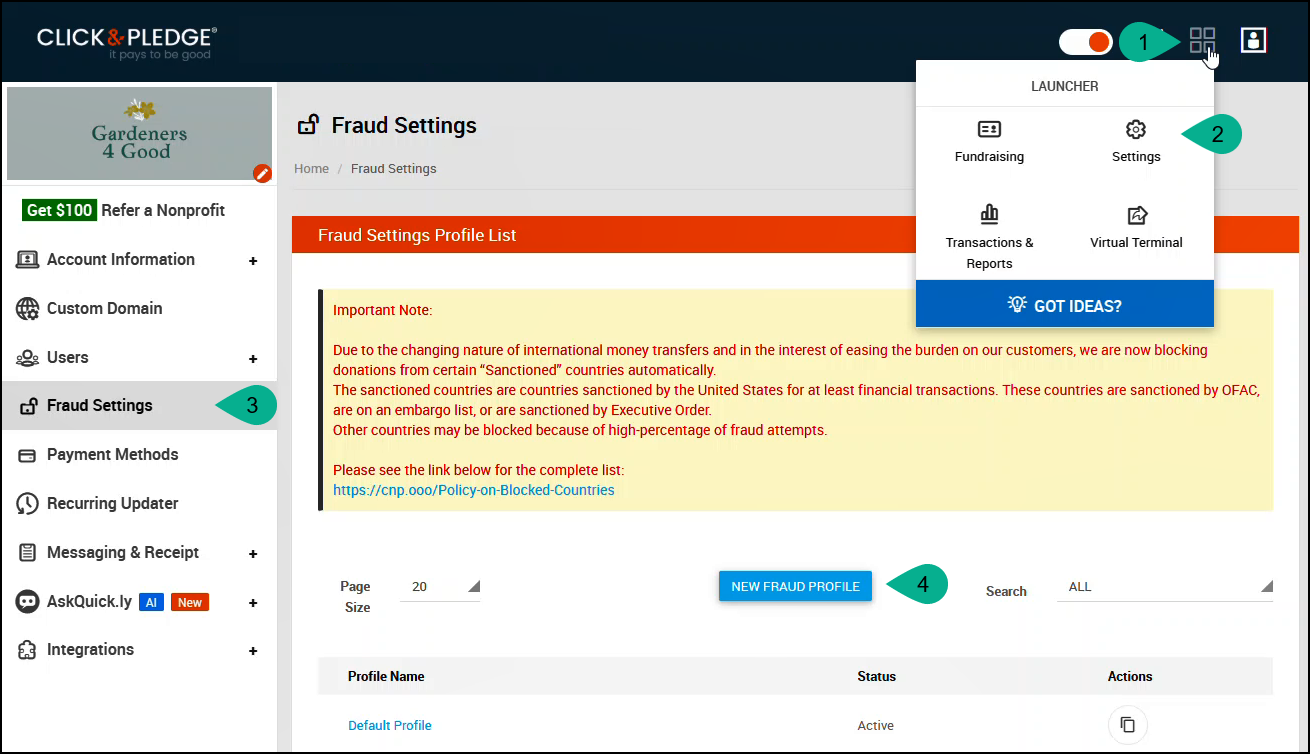
Task: Open the Default Profile link
Action: coord(390,726)
